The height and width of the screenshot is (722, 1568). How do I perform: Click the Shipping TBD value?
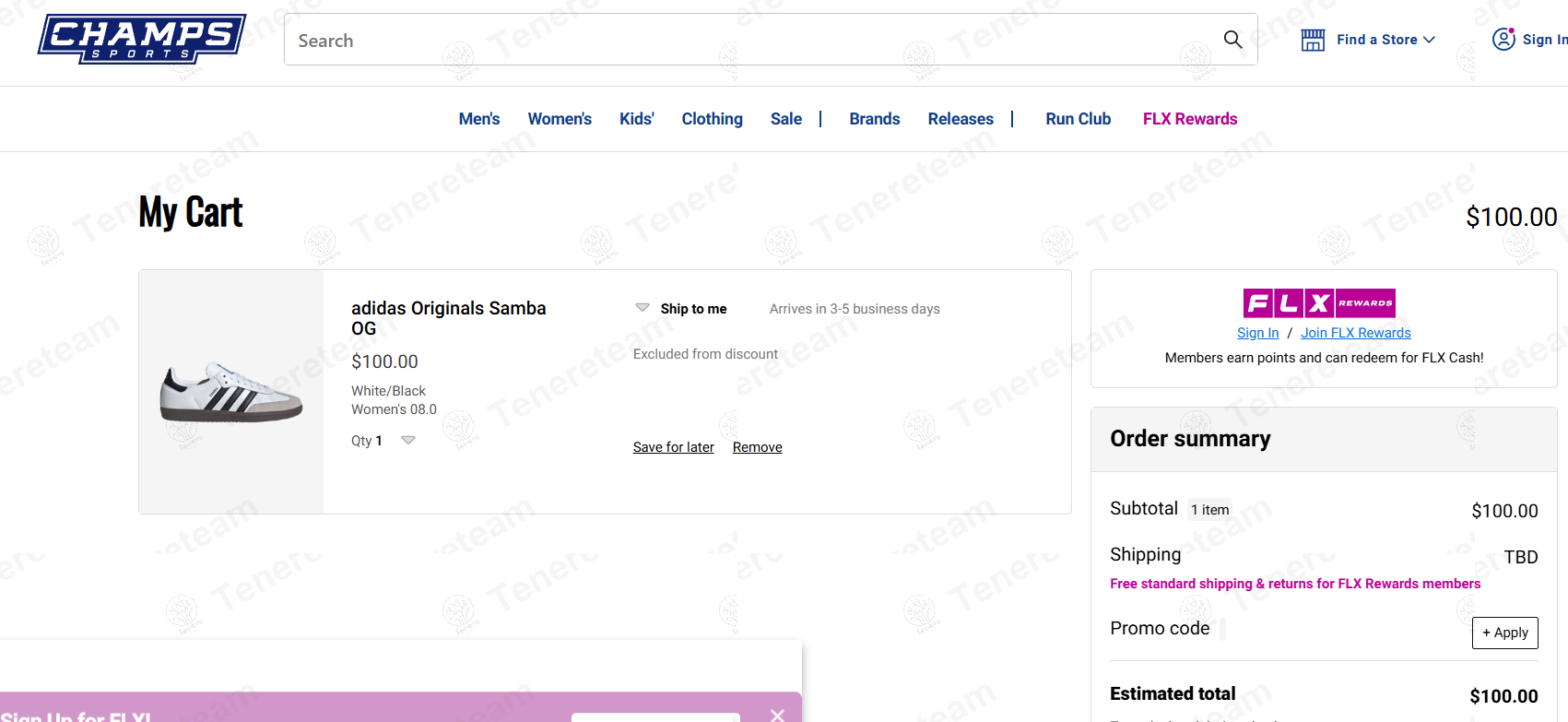tap(1521, 557)
